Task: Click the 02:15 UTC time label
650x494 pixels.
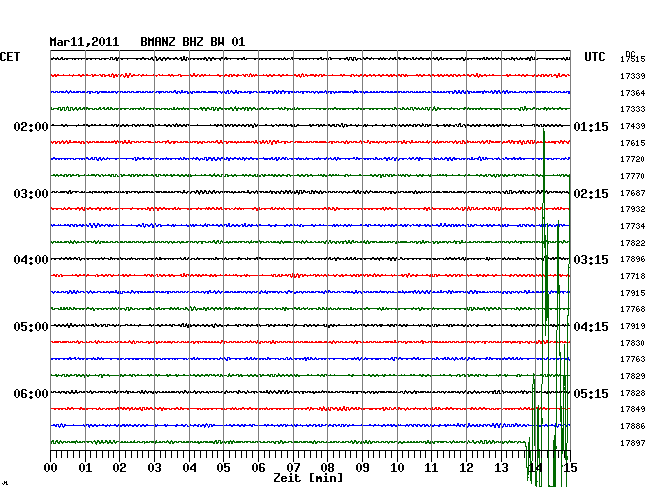Action: [591, 194]
